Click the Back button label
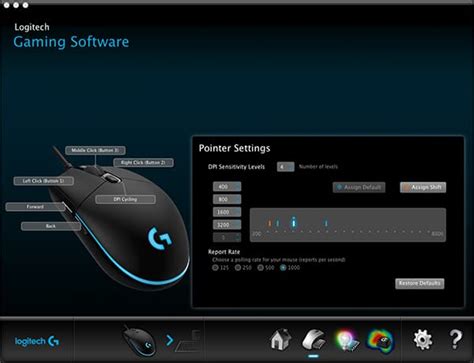 coord(51,226)
